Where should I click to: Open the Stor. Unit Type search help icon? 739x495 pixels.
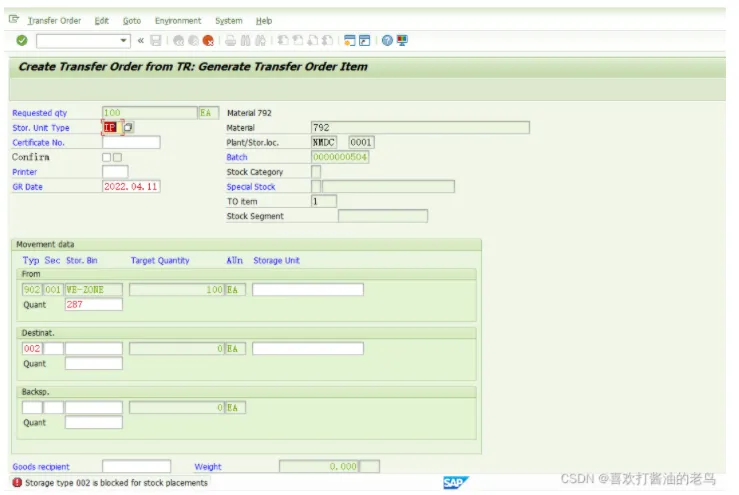(128, 127)
